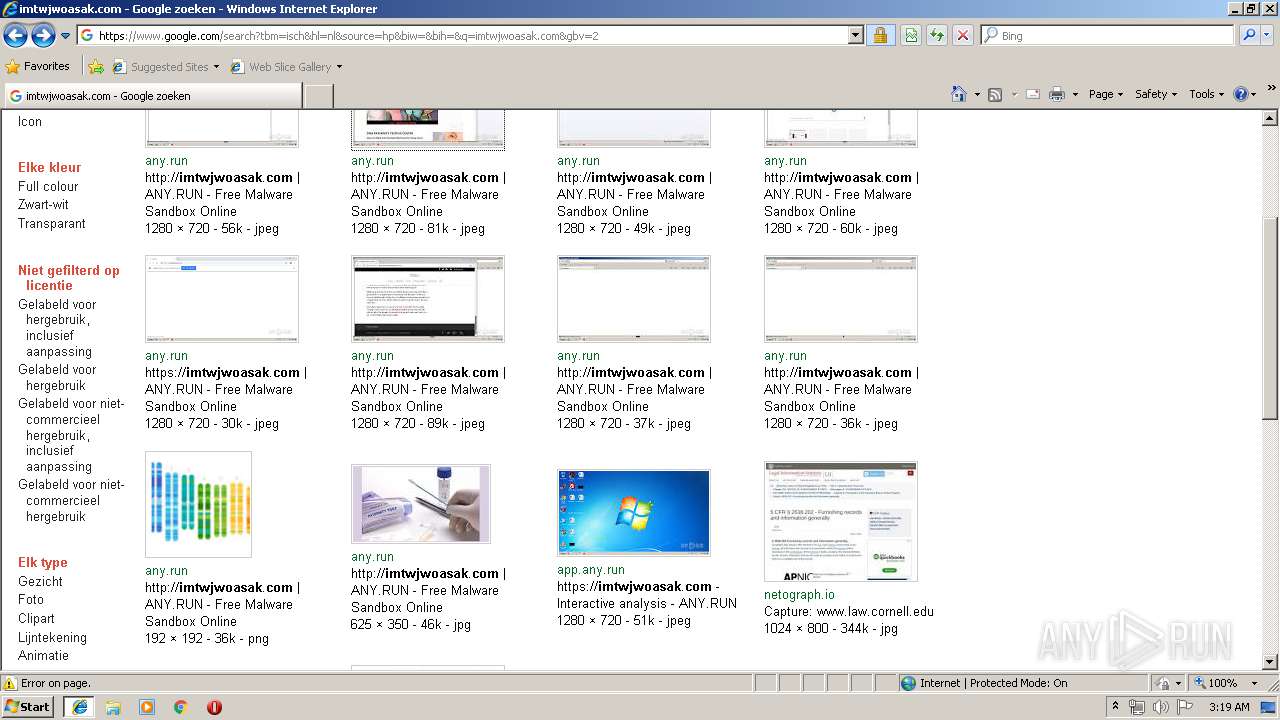
Task: Click the Read mail envelope icon
Action: click(1033, 94)
